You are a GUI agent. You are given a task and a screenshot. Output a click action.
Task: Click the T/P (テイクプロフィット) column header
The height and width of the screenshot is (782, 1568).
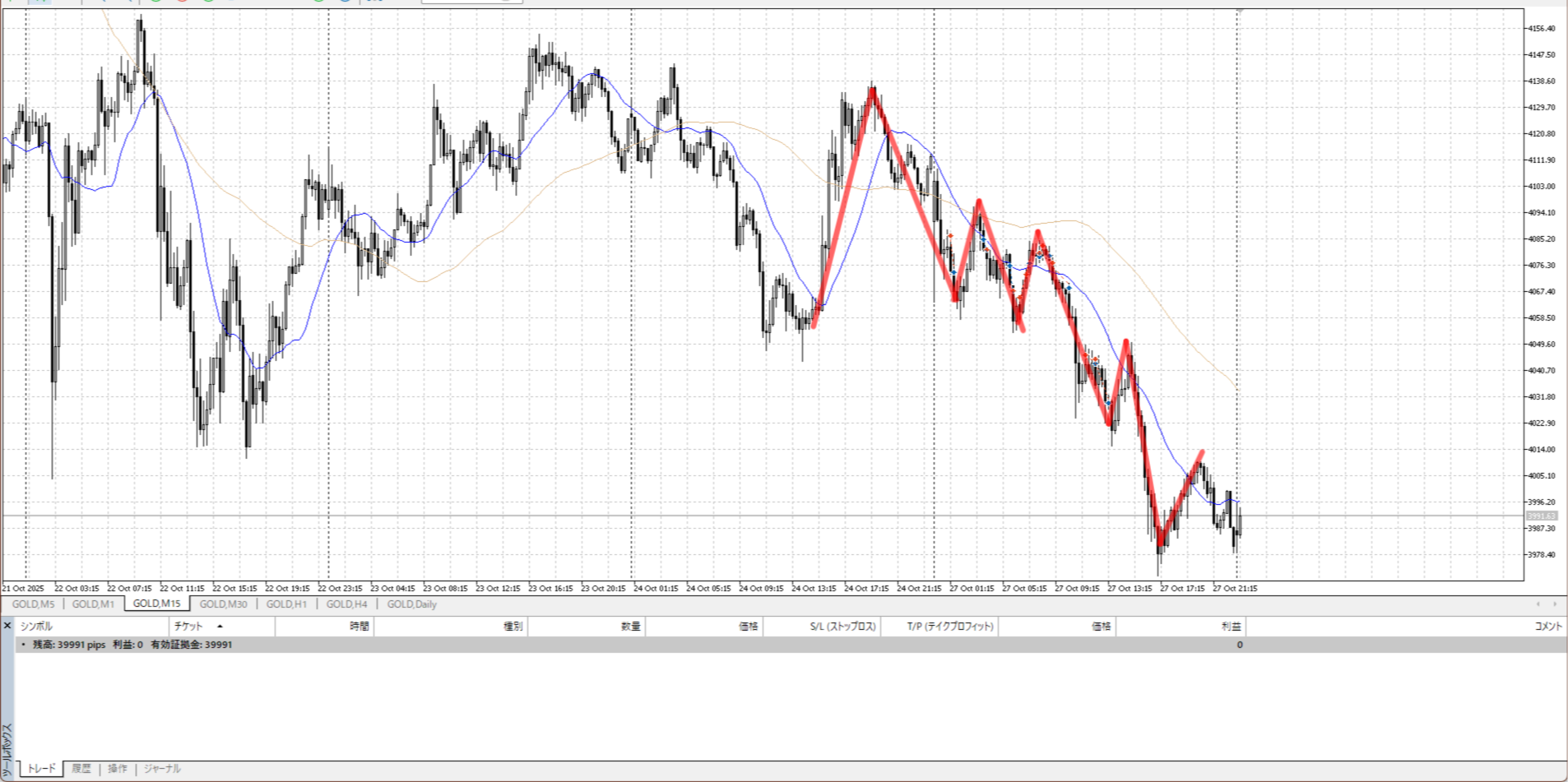(x=950, y=627)
